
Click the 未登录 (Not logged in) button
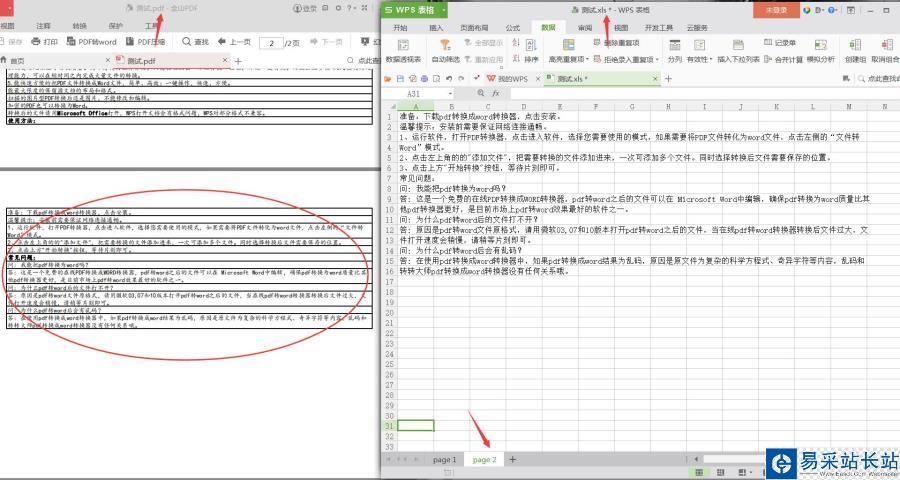click(x=776, y=10)
